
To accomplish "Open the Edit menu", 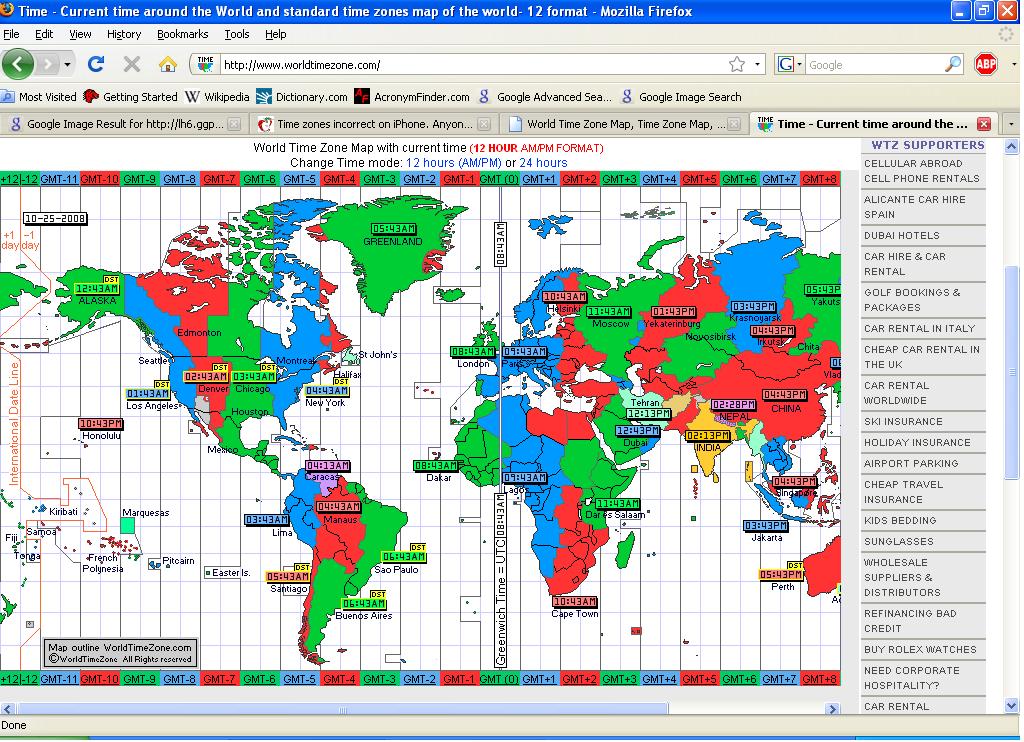I will (x=44, y=34).
